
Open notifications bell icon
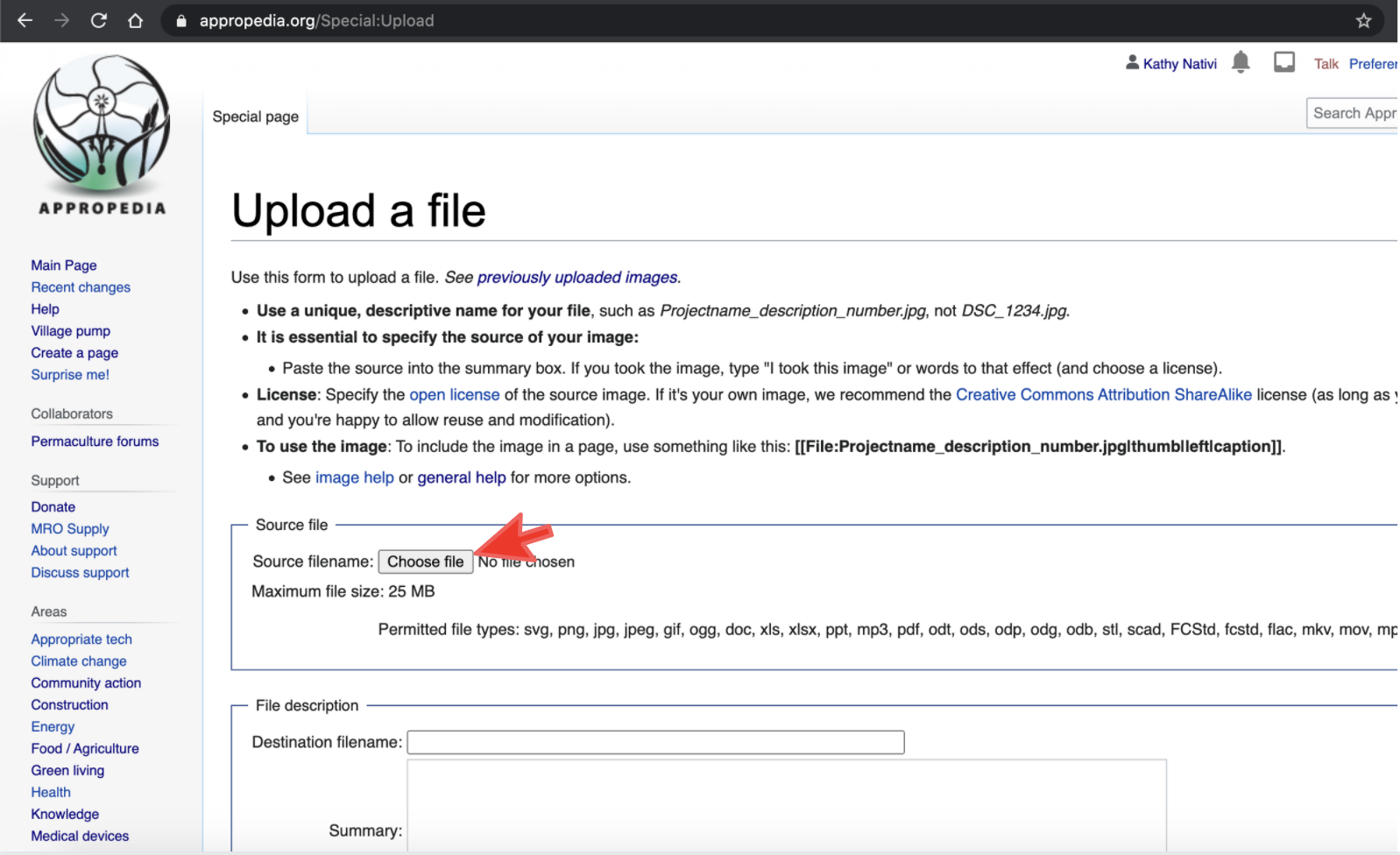1240,62
